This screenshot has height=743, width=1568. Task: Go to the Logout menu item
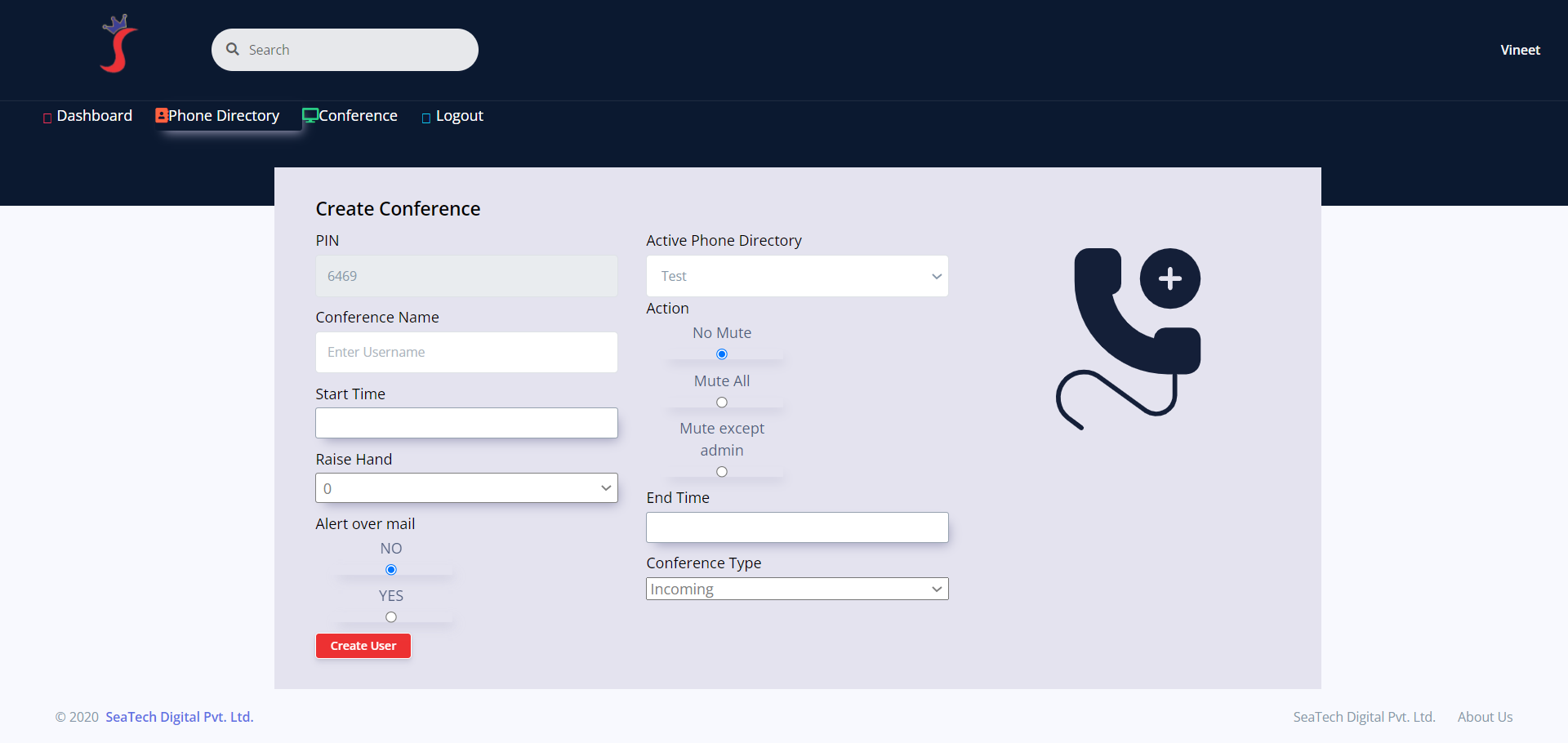pyautogui.click(x=459, y=116)
